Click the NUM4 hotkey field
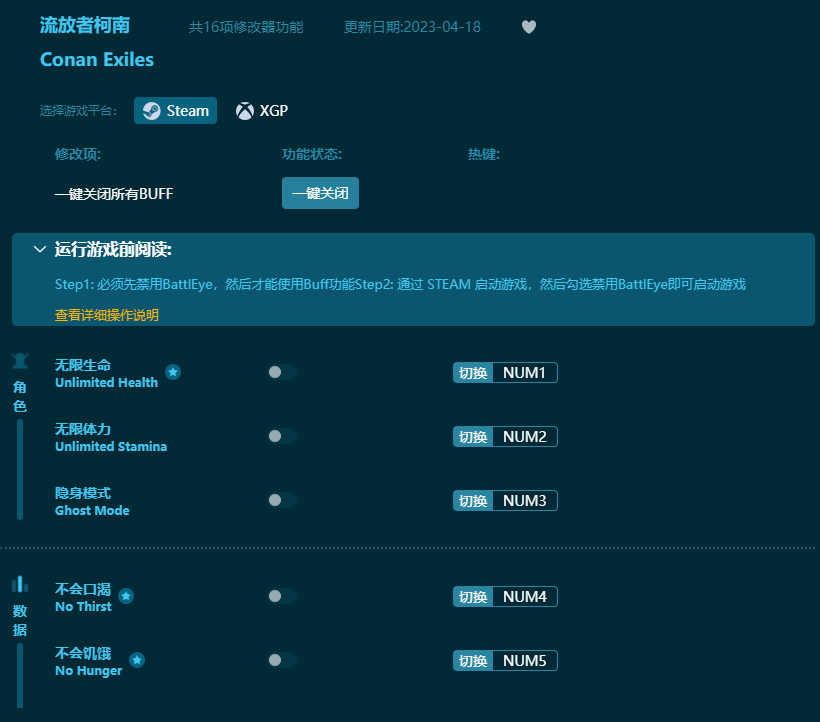The image size is (820, 722). 525,597
